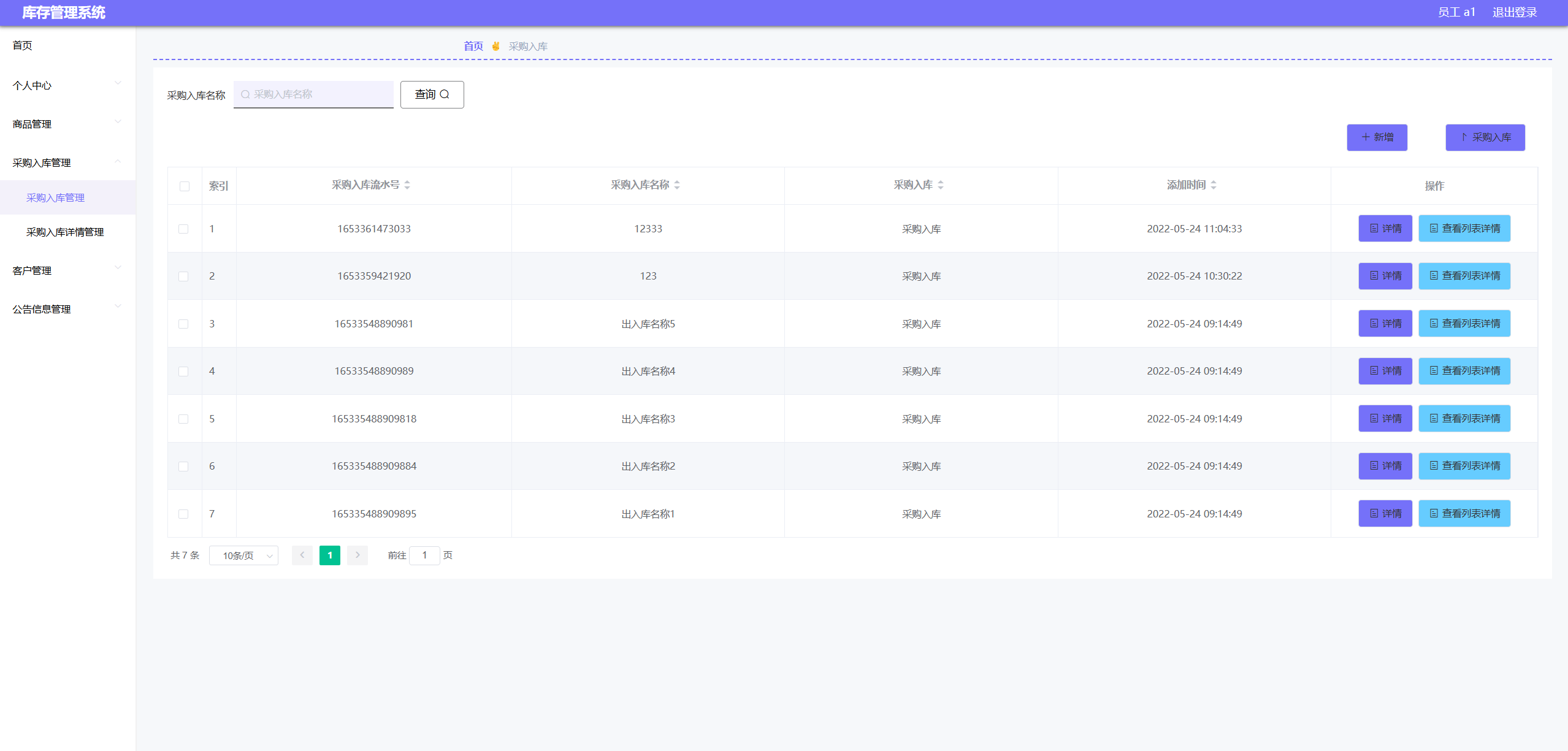The width and height of the screenshot is (1568, 751).
Task: Toggle the select-all checkbox in the table header
Action: (185, 186)
